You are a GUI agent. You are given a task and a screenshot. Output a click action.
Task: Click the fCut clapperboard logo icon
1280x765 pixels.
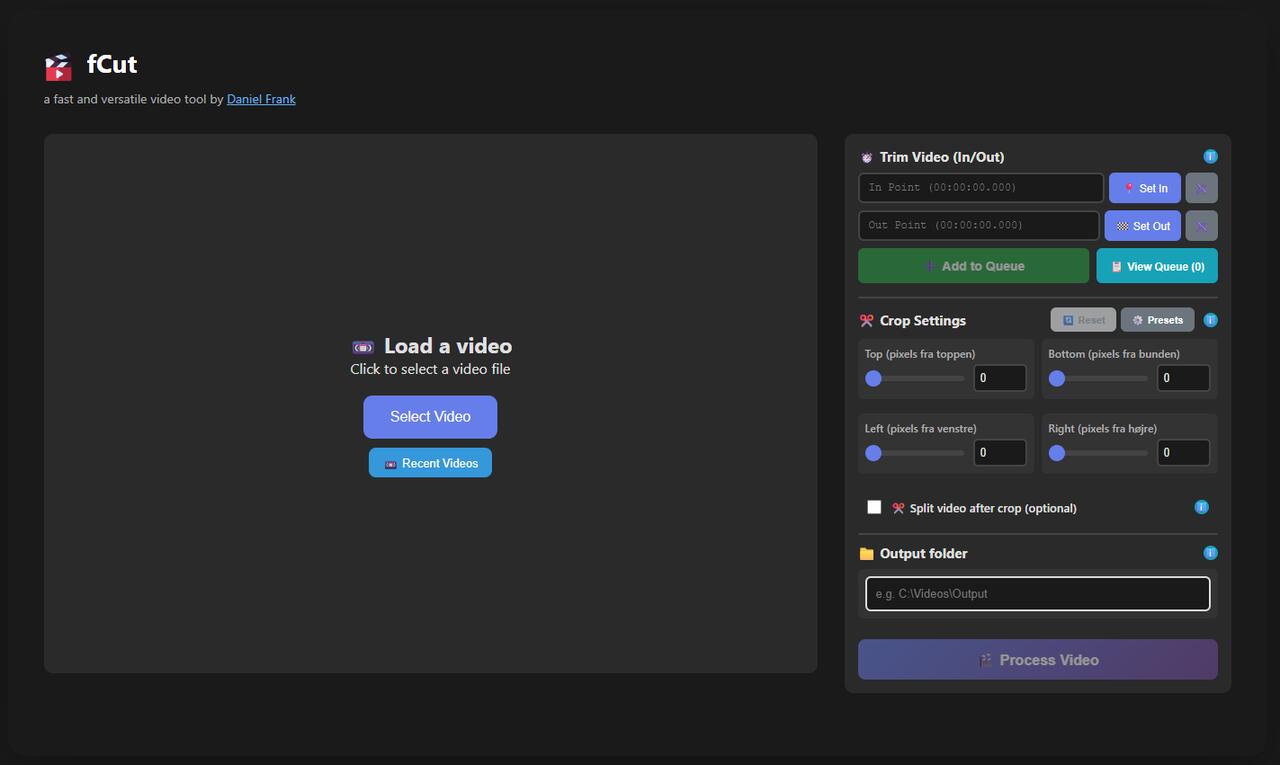[58, 67]
